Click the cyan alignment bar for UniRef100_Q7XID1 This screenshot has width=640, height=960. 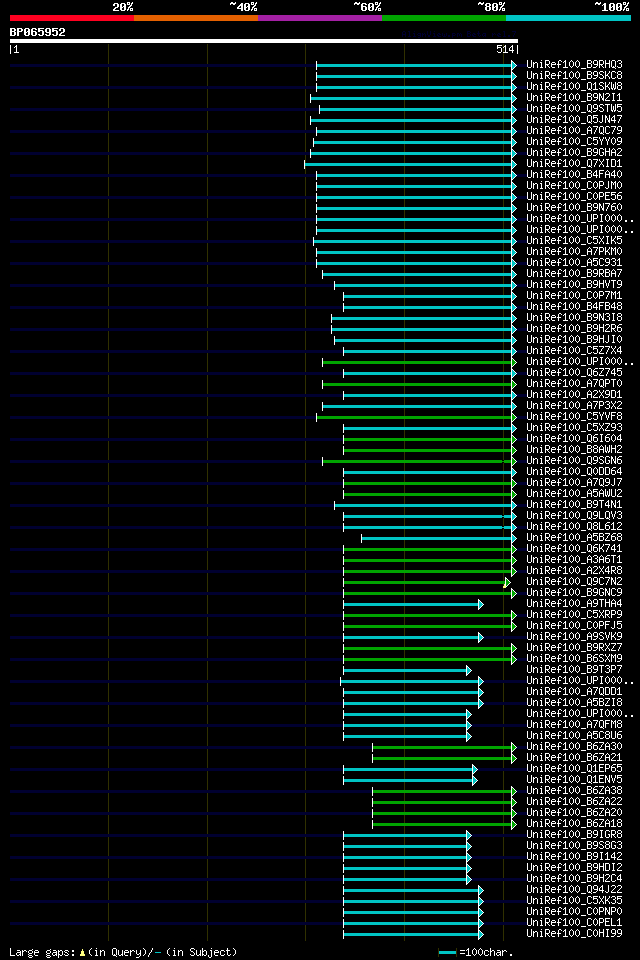tap(408, 164)
